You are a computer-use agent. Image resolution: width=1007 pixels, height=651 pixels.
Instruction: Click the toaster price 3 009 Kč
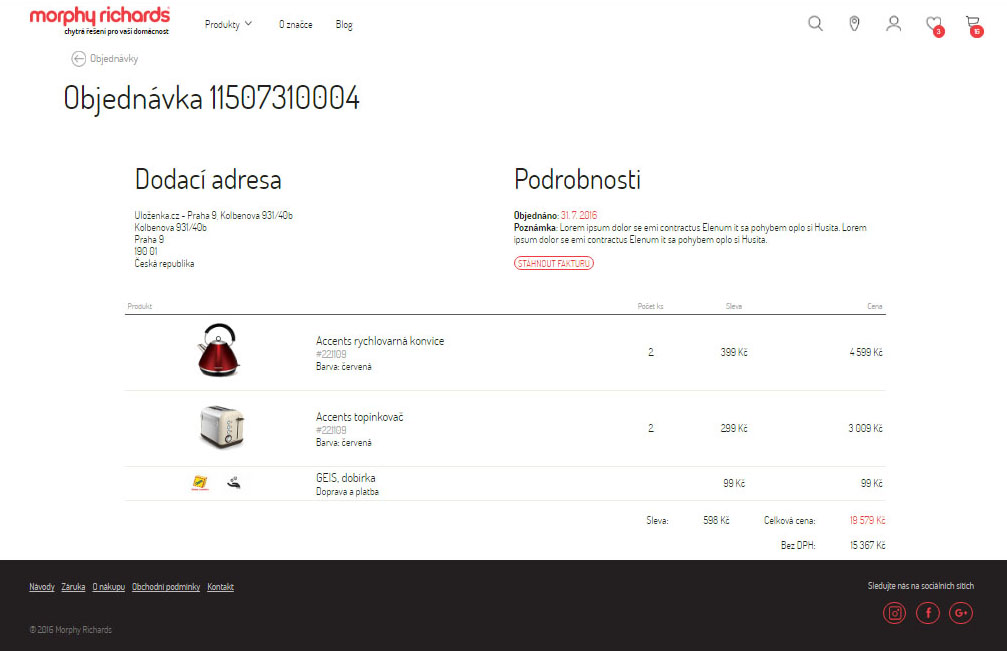tap(865, 428)
